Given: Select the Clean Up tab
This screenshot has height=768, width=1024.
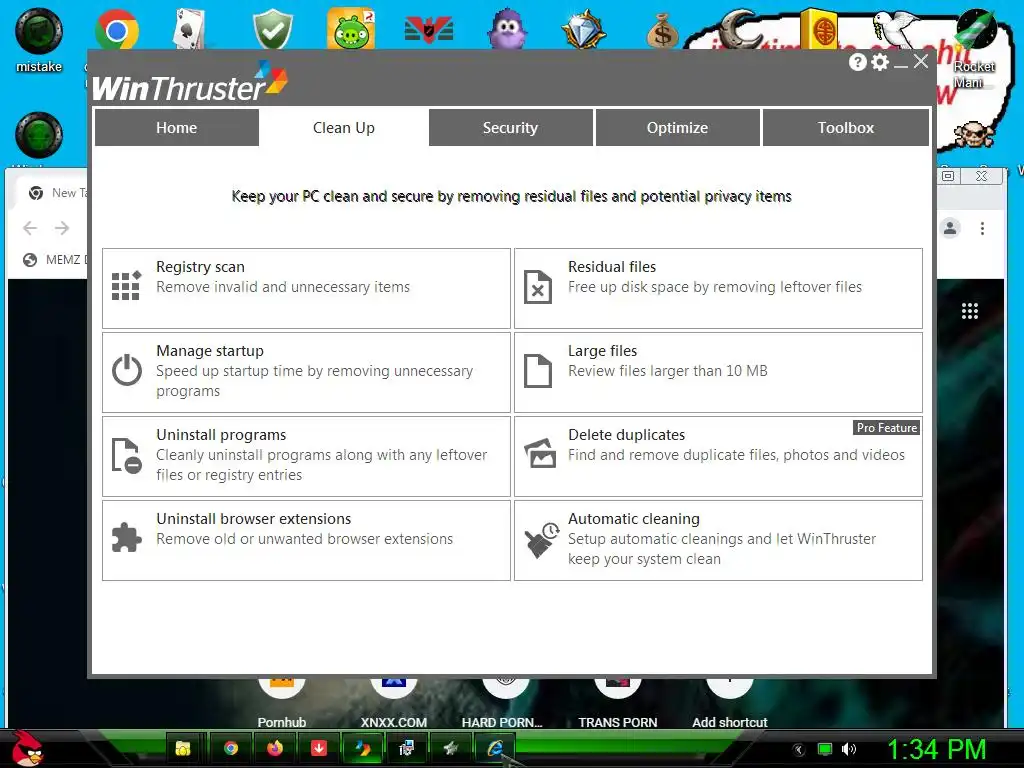Looking at the screenshot, I should click(344, 127).
